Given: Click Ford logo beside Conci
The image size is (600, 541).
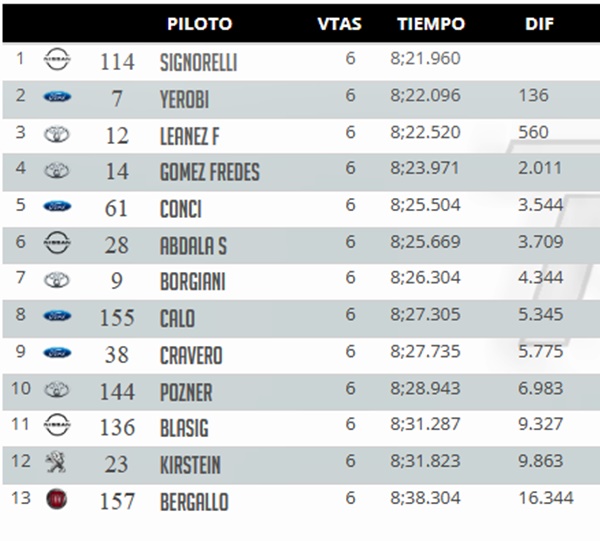Looking at the screenshot, I should point(57,206).
